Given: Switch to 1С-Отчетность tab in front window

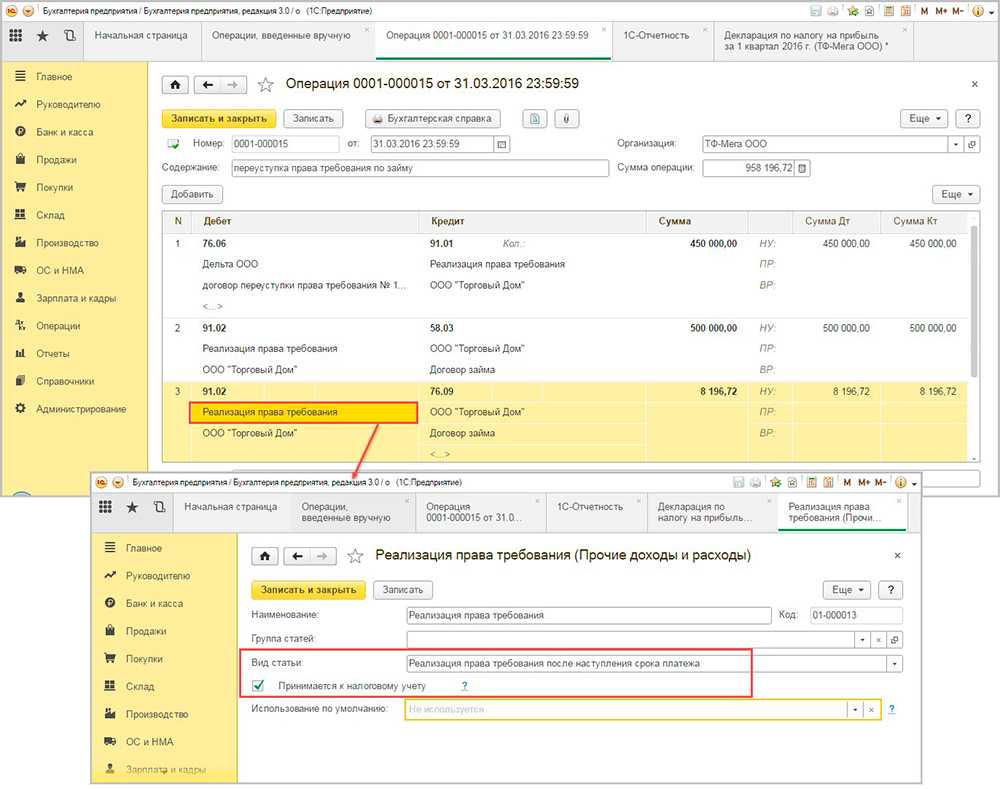Looking at the screenshot, I should (590, 507).
